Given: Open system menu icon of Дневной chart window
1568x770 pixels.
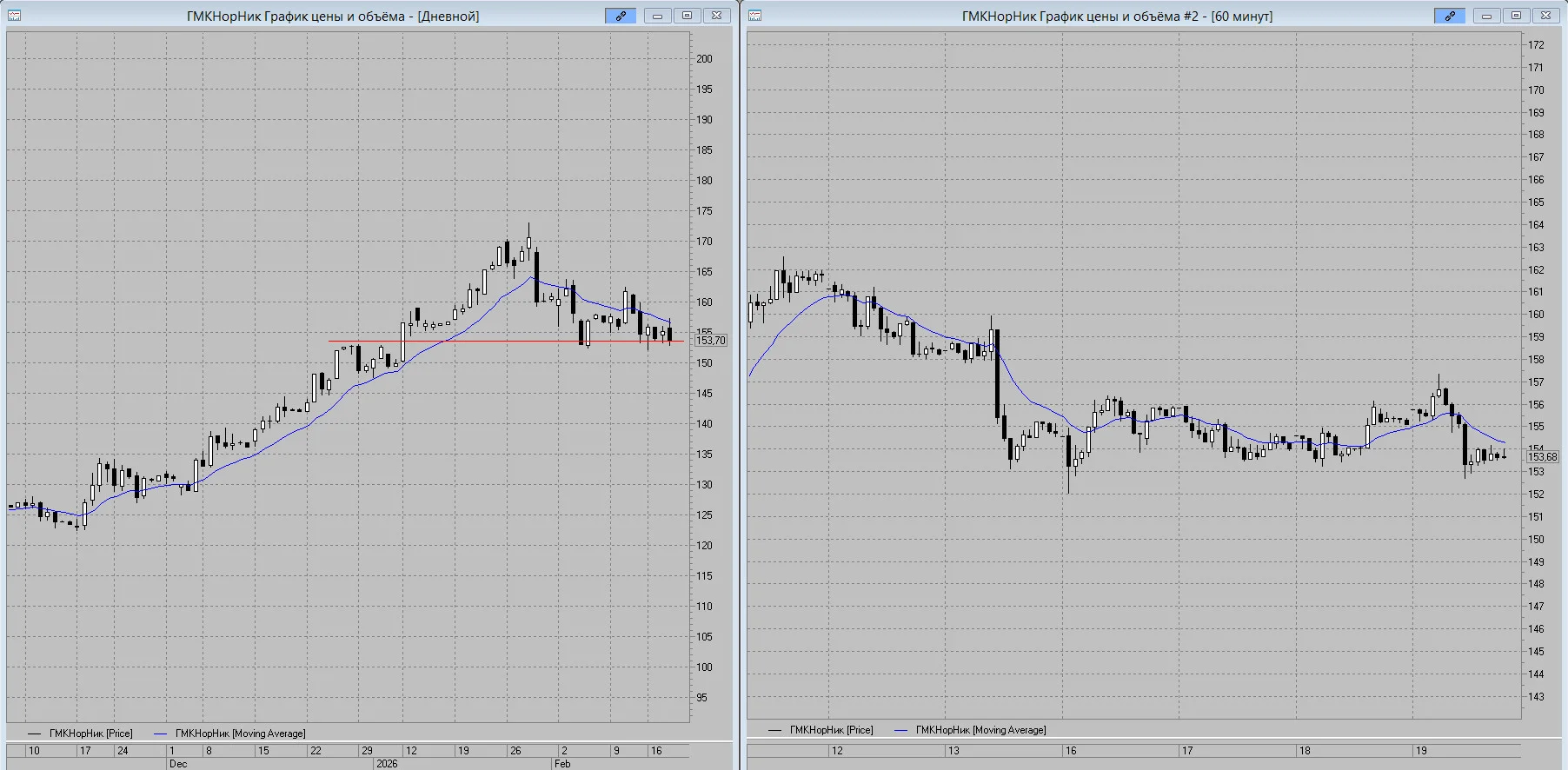Looking at the screenshot, I should (14, 16).
